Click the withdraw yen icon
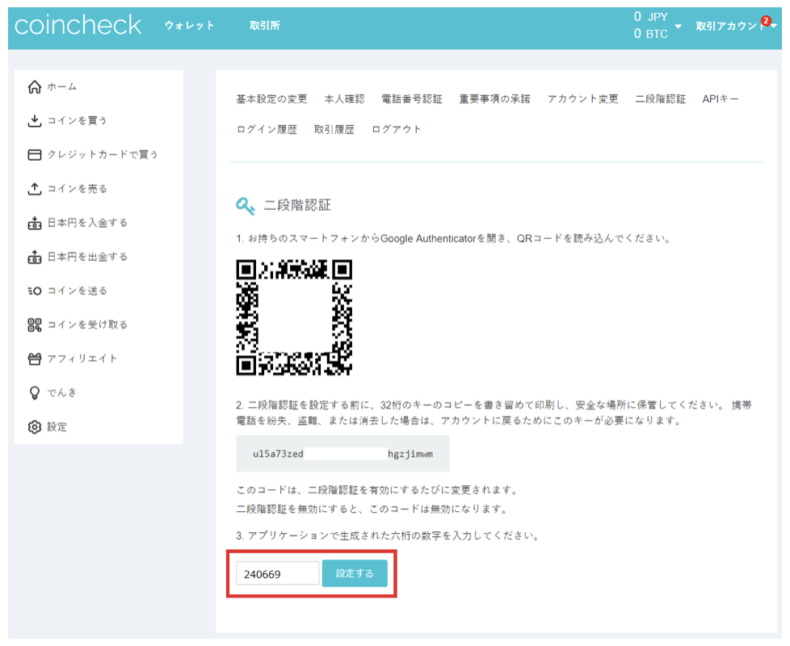The image size is (790, 646). pyautogui.click(x=34, y=256)
